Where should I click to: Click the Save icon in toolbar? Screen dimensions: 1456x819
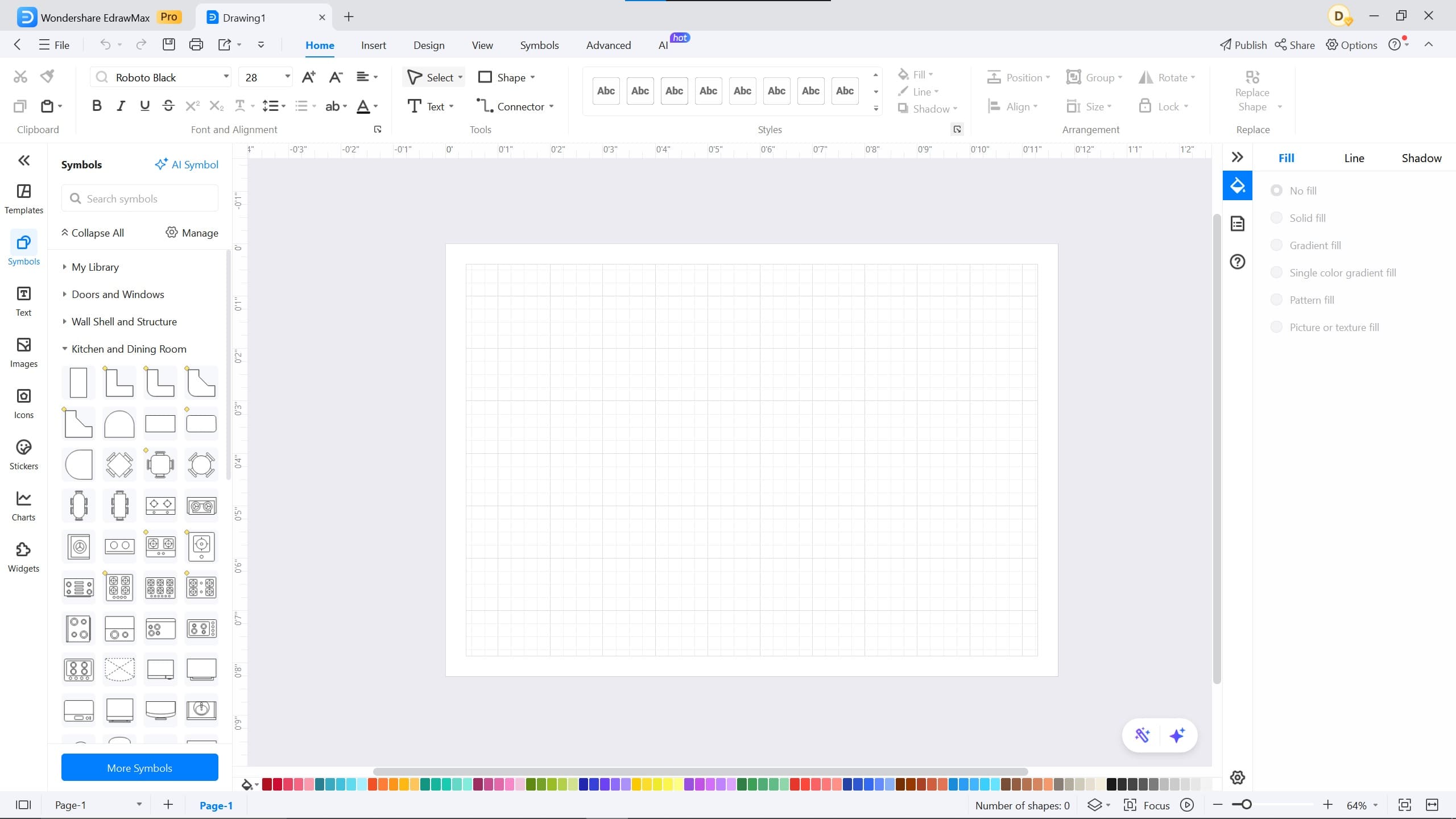coord(169,44)
